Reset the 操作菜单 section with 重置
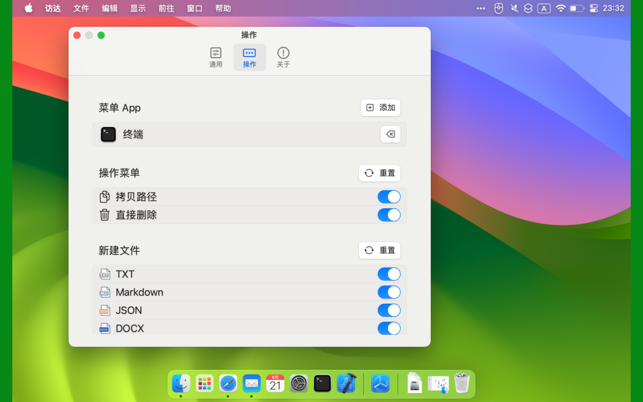Viewport: 643px width, 402px height. [x=380, y=173]
